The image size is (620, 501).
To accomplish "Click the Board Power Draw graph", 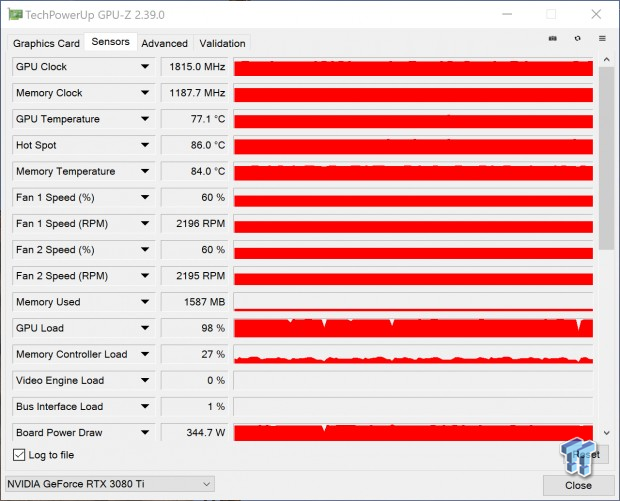I will click(413, 432).
